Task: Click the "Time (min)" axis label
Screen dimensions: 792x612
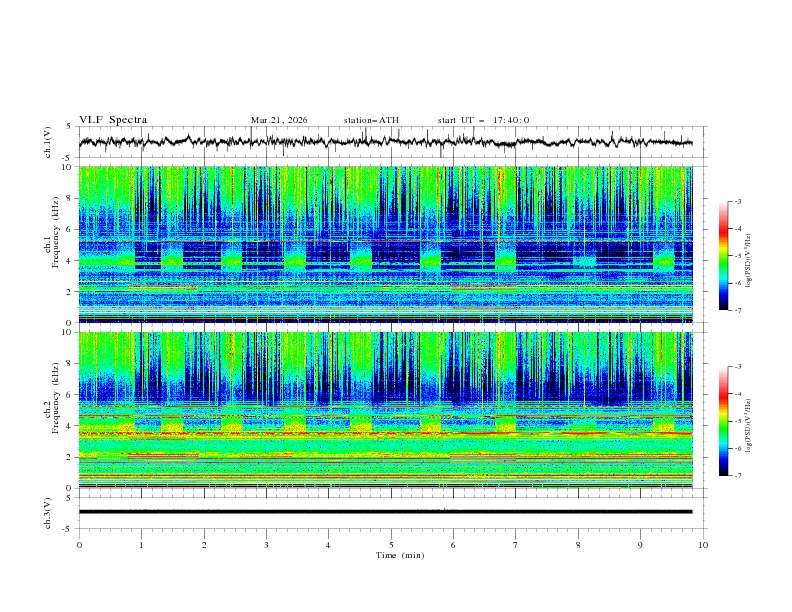Action: [400, 555]
